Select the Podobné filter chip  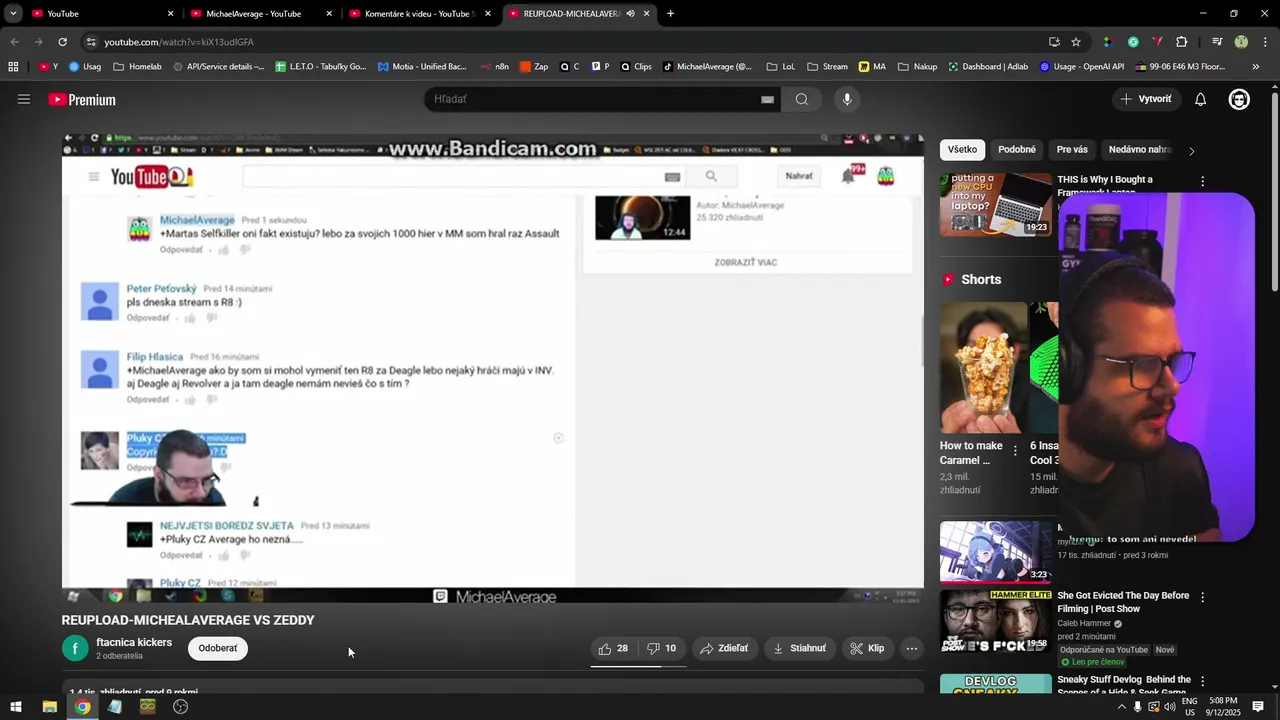click(x=1017, y=150)
